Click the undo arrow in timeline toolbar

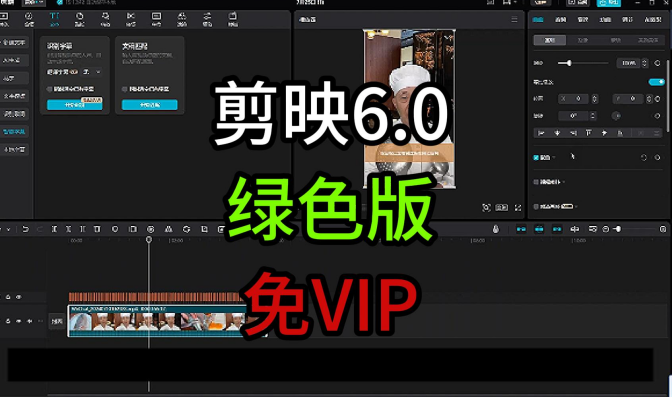click(x=25, y=229)
